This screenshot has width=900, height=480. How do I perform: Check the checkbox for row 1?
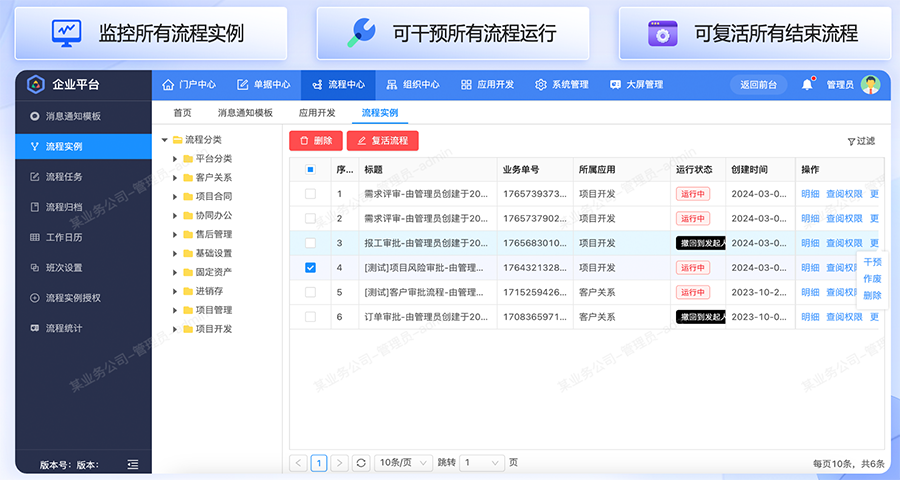click(310, 194)
